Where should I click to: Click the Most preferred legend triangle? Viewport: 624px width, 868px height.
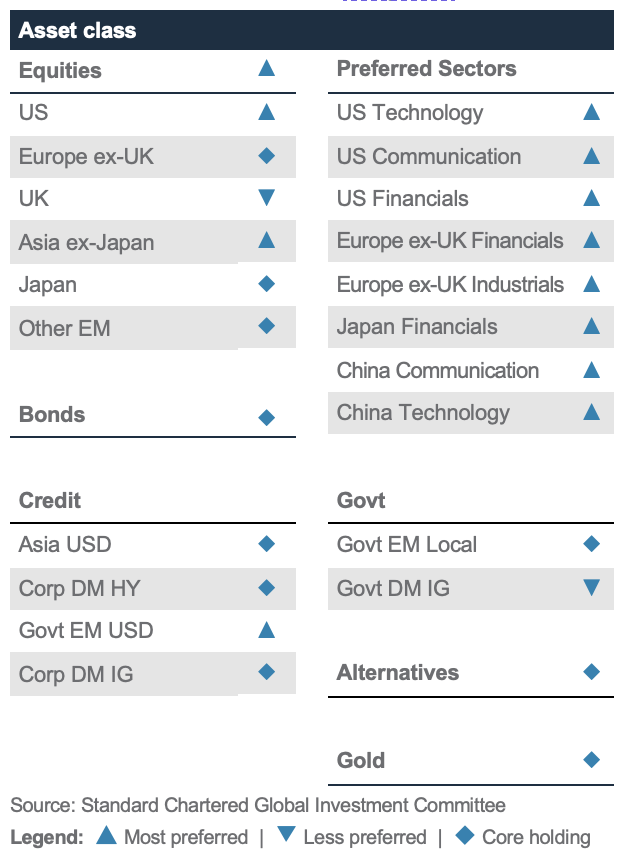[106, 835]
